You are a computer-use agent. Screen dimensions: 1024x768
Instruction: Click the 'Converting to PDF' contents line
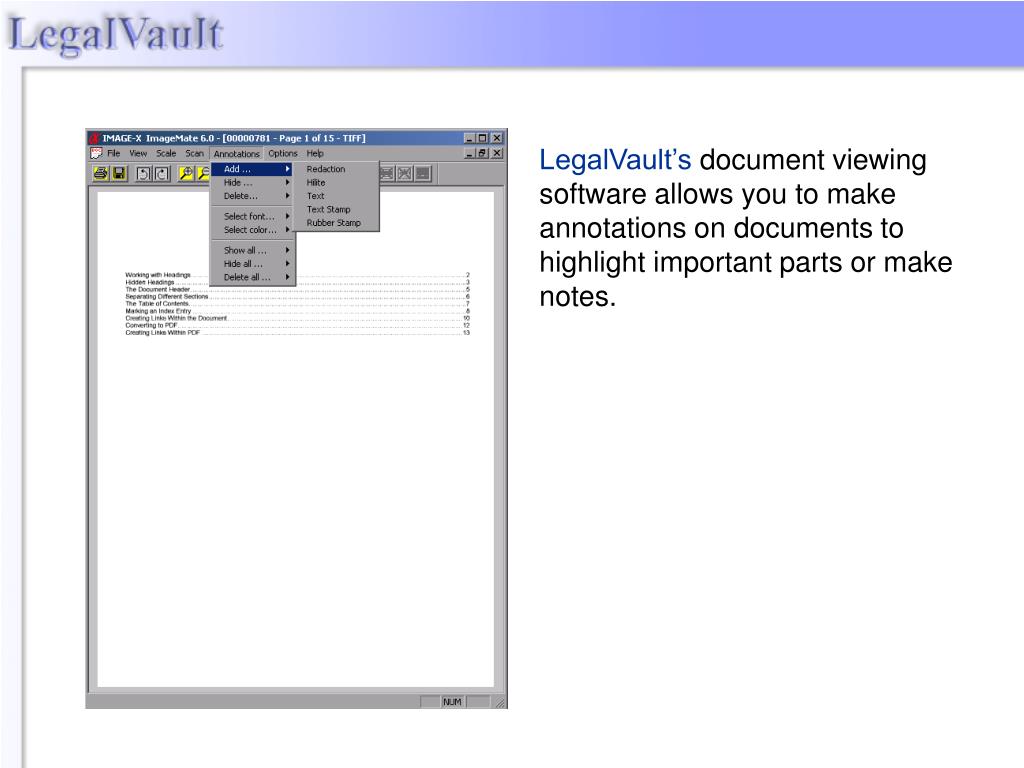tap(297, 325)
